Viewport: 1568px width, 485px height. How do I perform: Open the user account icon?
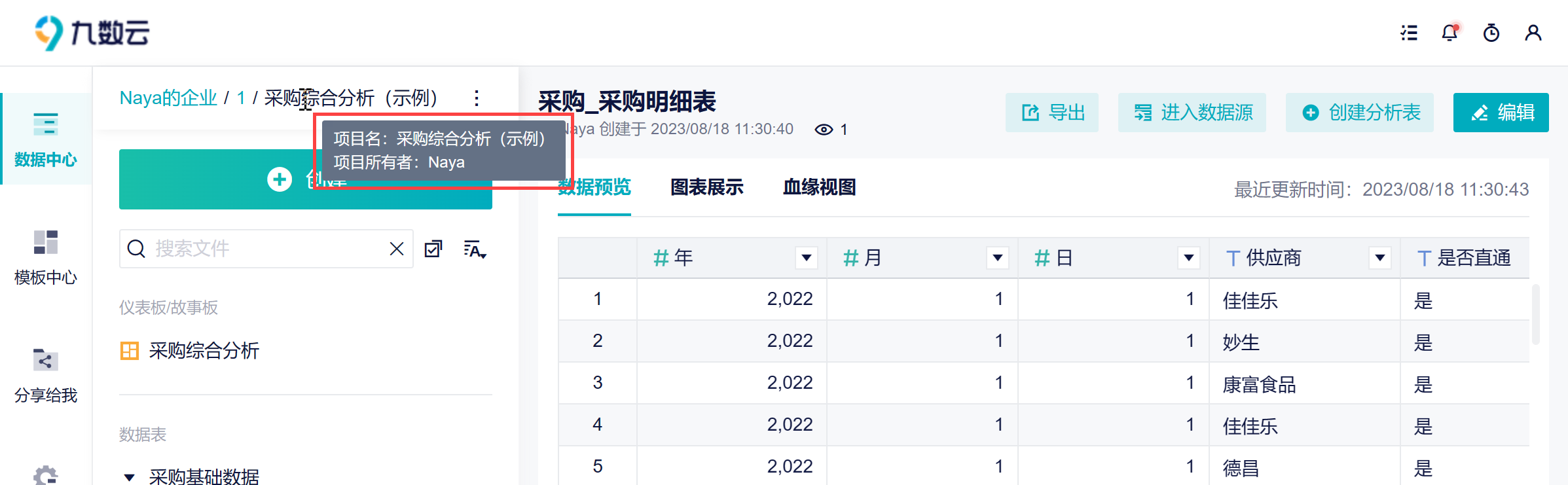pos(1533,33)
